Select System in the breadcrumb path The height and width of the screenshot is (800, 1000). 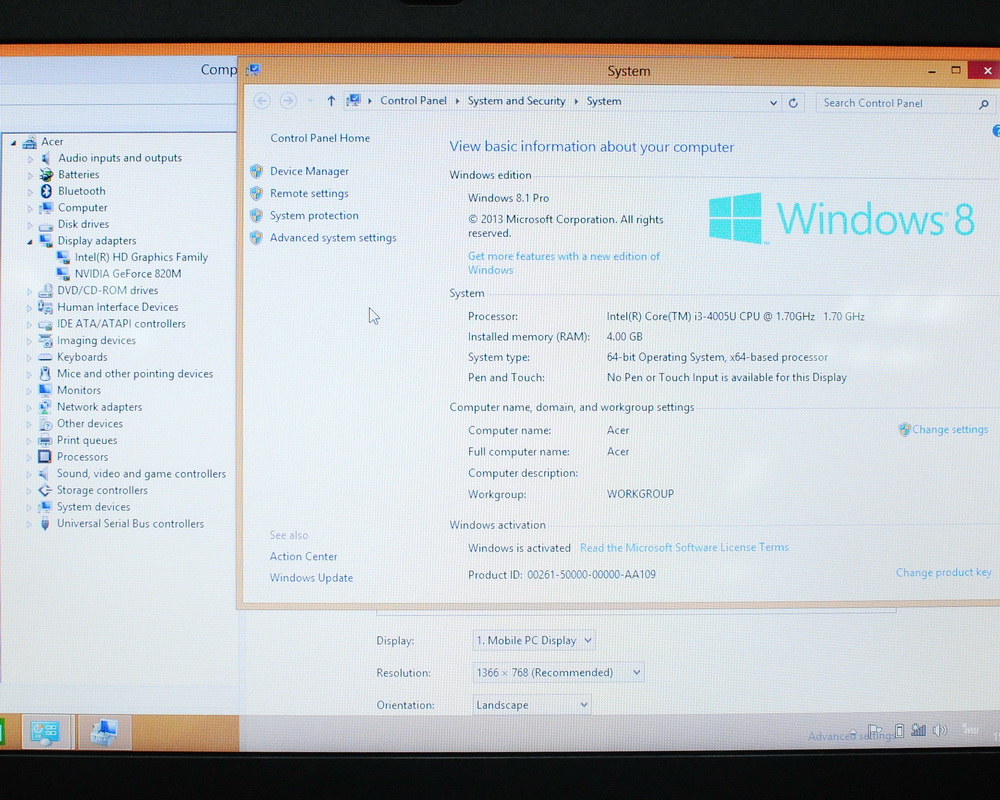point(604,101)
